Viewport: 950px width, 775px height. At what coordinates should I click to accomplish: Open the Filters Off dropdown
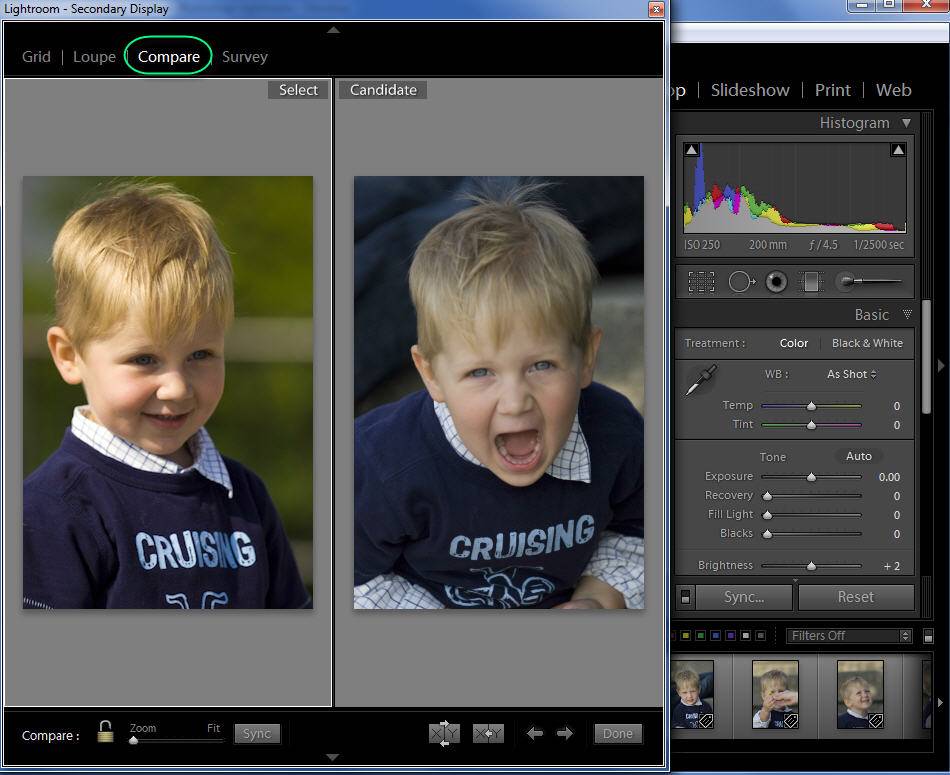coord(849,636)
